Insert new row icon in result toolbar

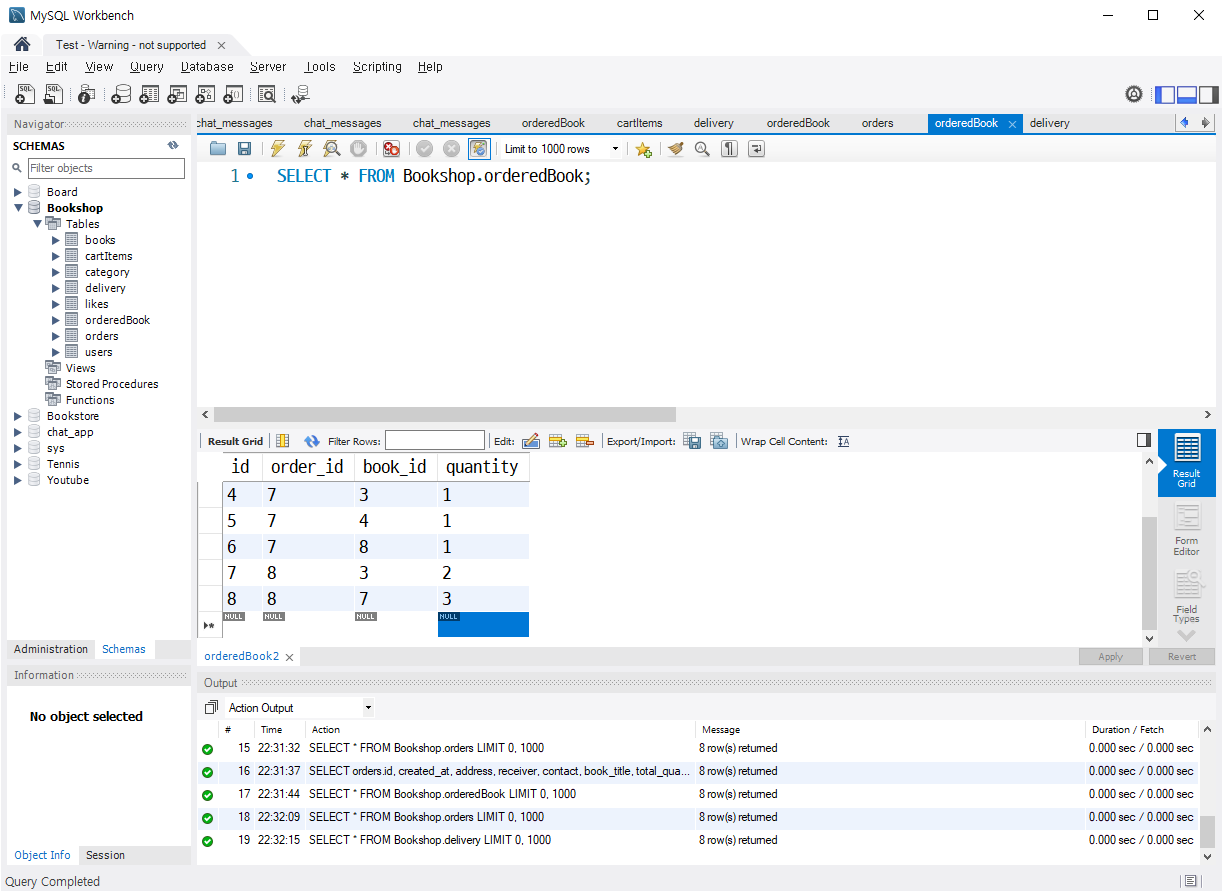click(558, 441)
